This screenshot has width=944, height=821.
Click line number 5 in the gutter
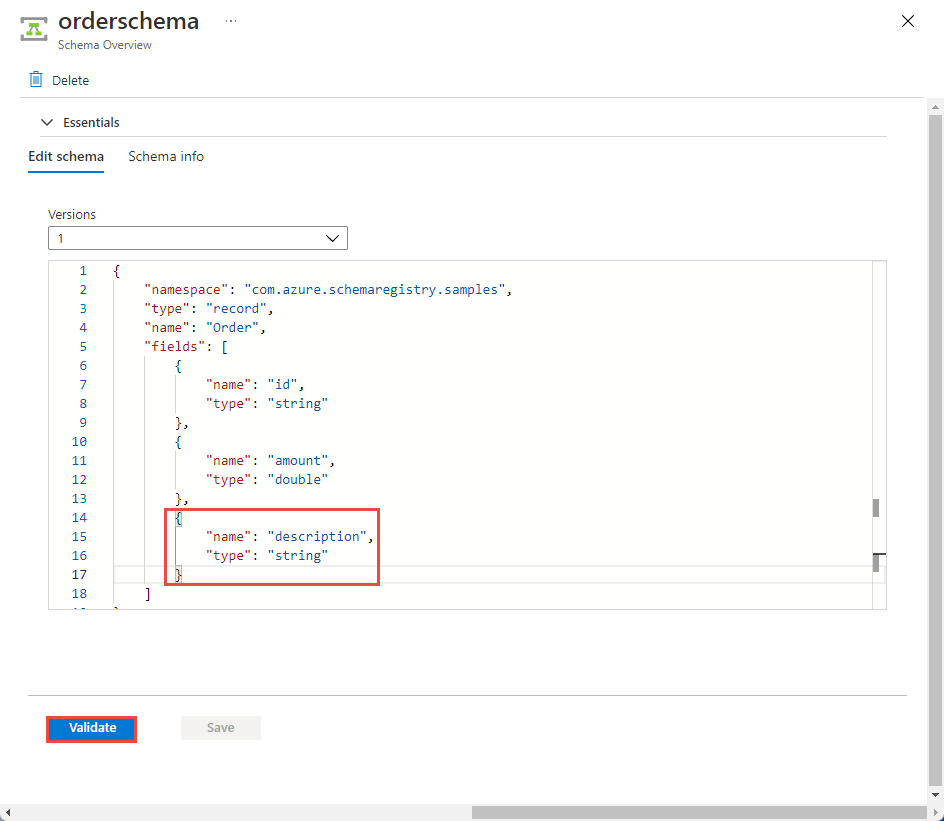click(82, 347)
